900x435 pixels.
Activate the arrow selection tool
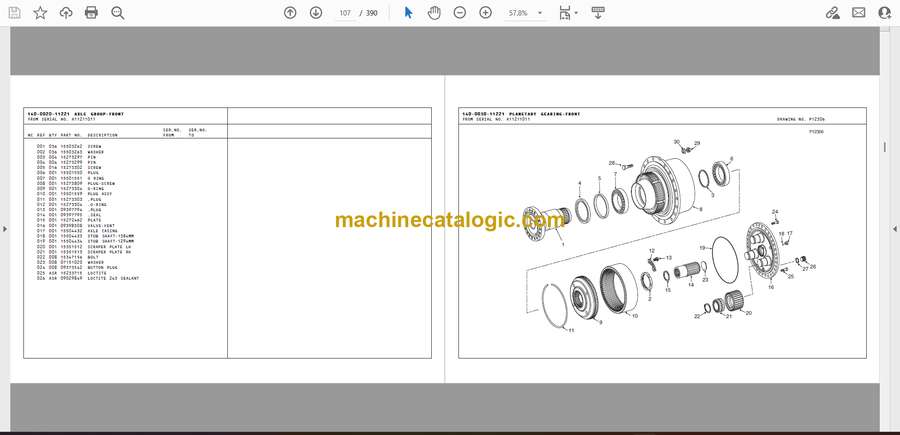pyautogui.click(x=408, y=13)
